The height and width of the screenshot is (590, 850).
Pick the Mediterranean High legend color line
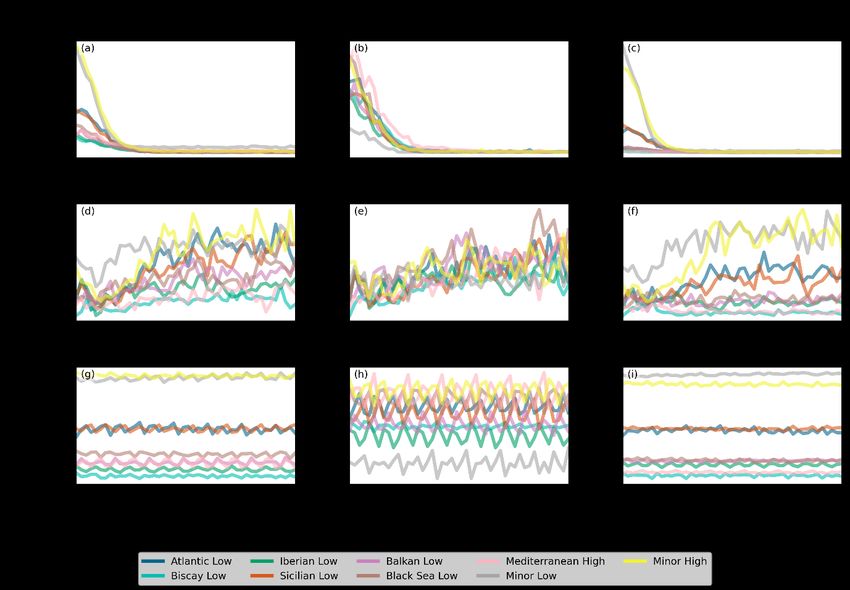click(x=489, y=561)
